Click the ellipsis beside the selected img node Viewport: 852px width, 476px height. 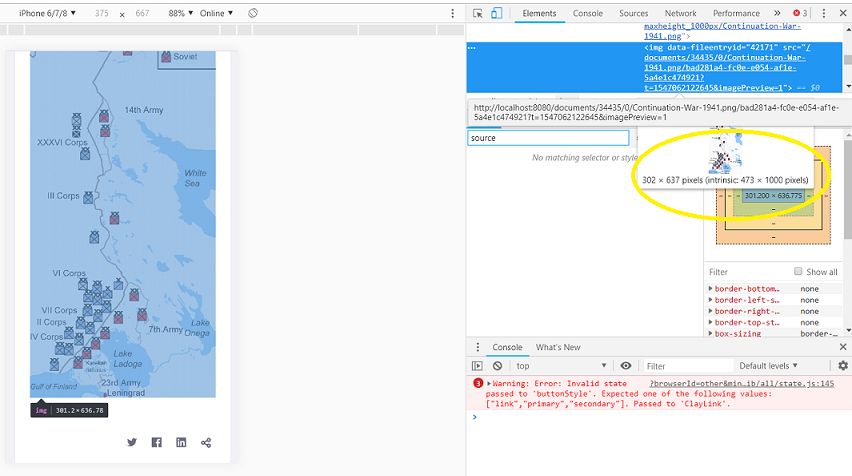(x=472, y=48)
